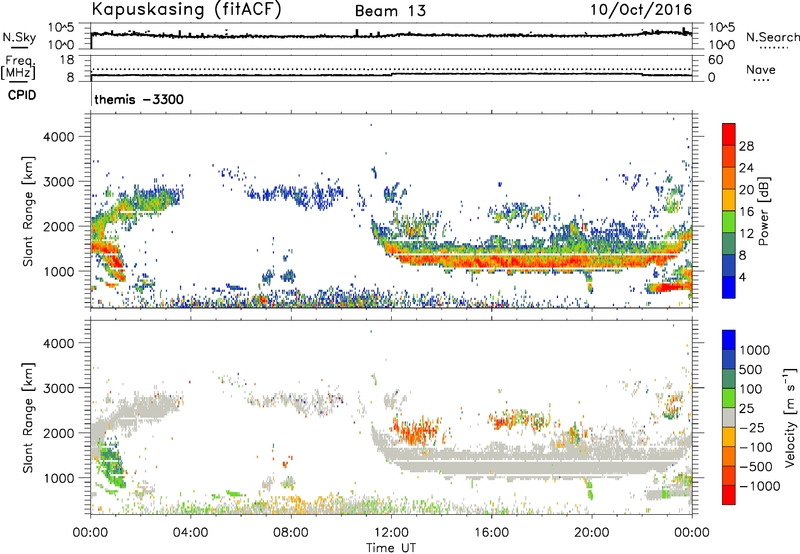The width and height of the screenshot is (800, 554).
Task: Click the 60 tick on the Nave axis
Action: tap(715, 60)
